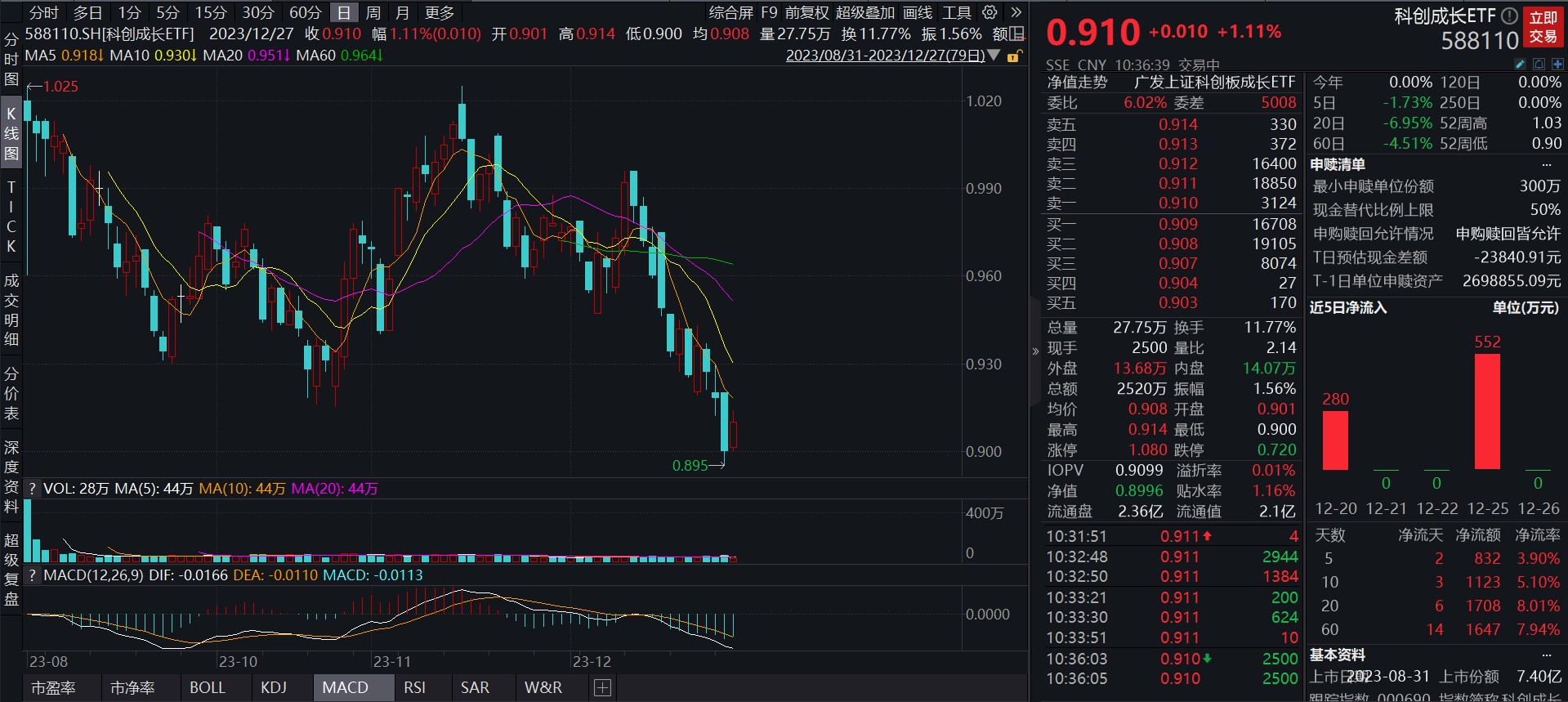Select TICK sidebar tab
The image size is (1568, 702).
click(x=11, y=216)
